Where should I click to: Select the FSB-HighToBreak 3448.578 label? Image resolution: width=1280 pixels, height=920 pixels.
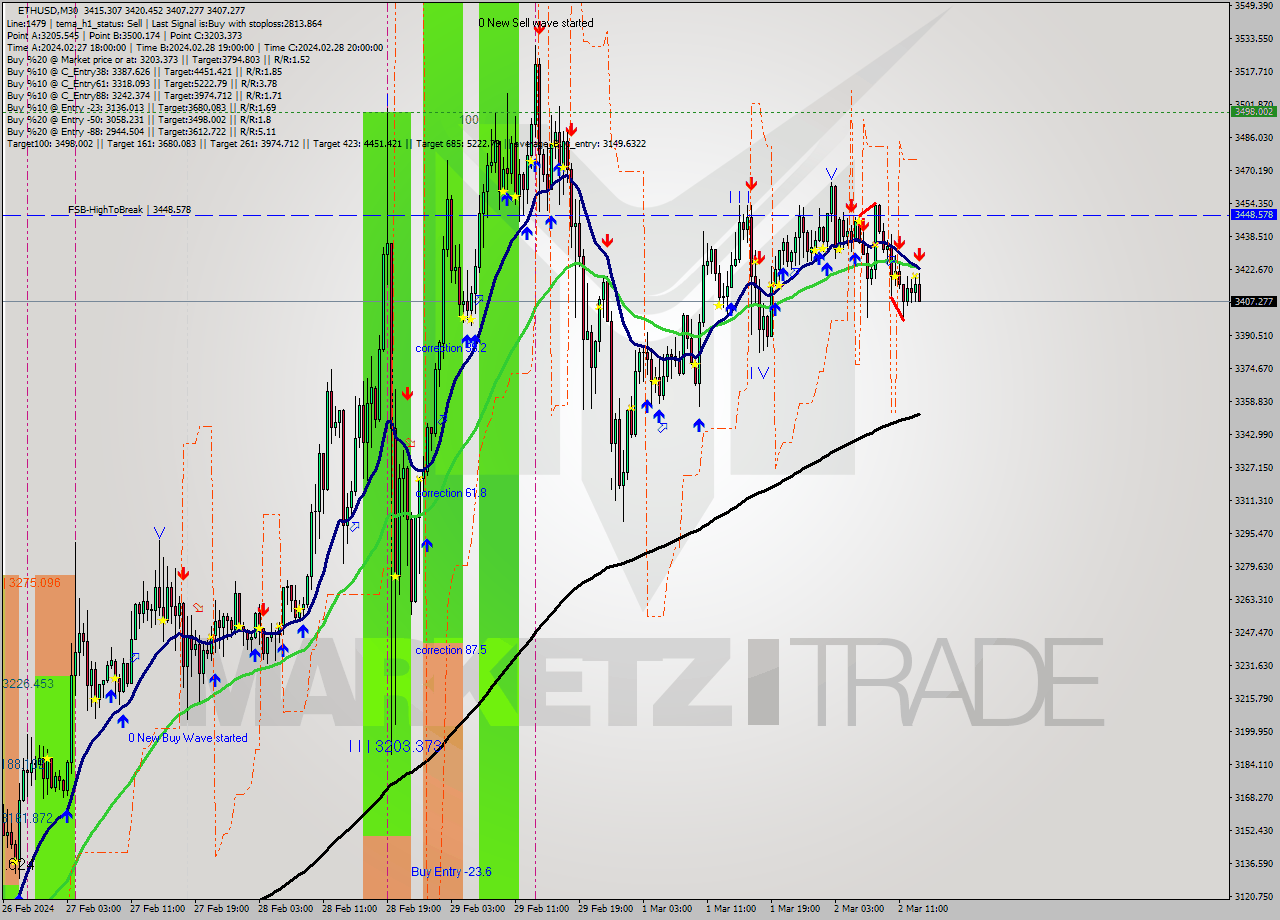129,210
